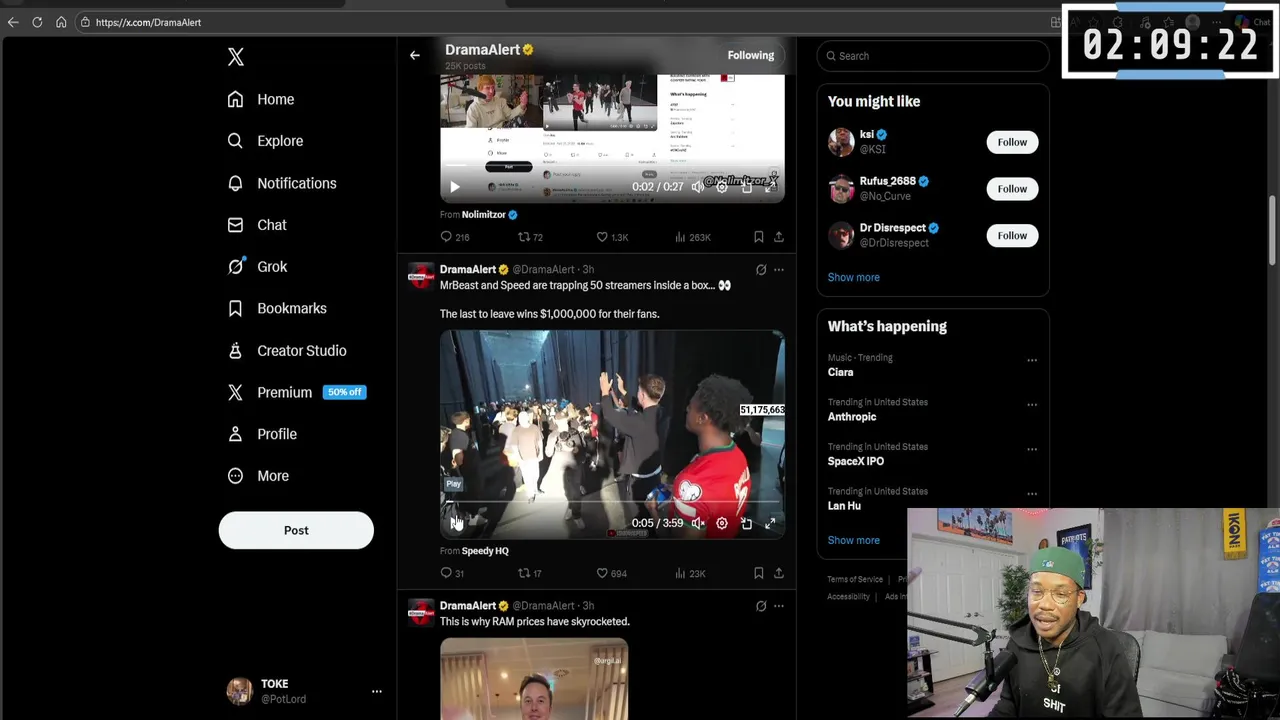Open options dots for Anthropic trend
This screenshot has width=1280, height=720.
tap(1032, 405)
